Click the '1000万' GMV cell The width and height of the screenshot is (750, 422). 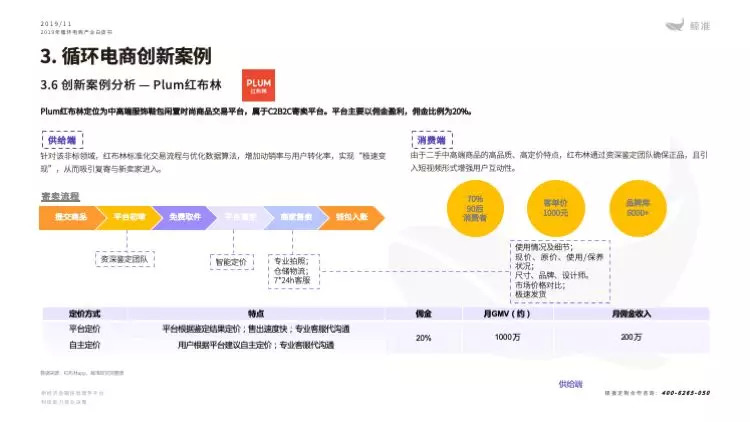(x=507, y=337)
